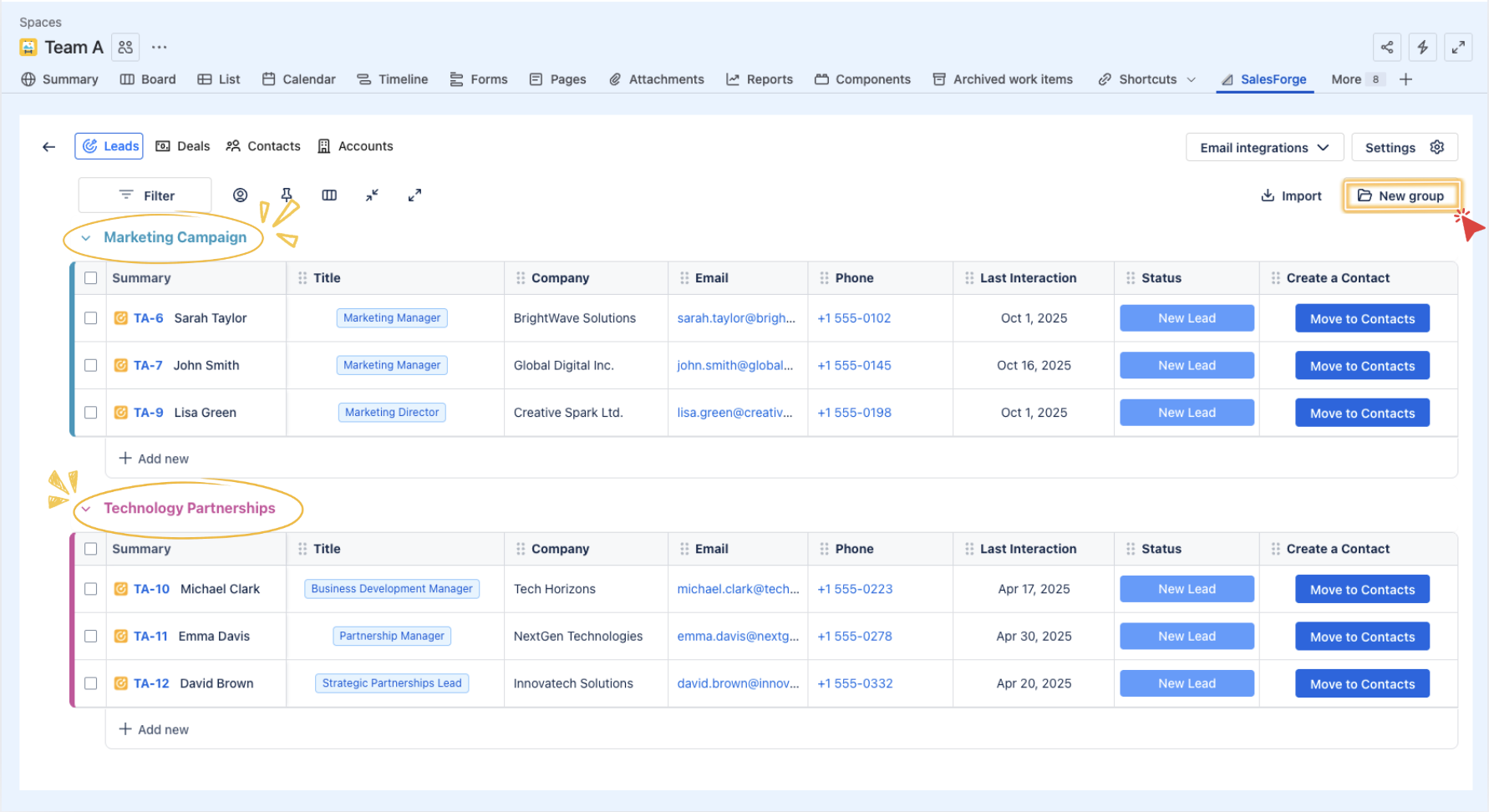Check the box for Sarah Taylor row
The image size is (1489, 812).
click(x=91, y=318)
